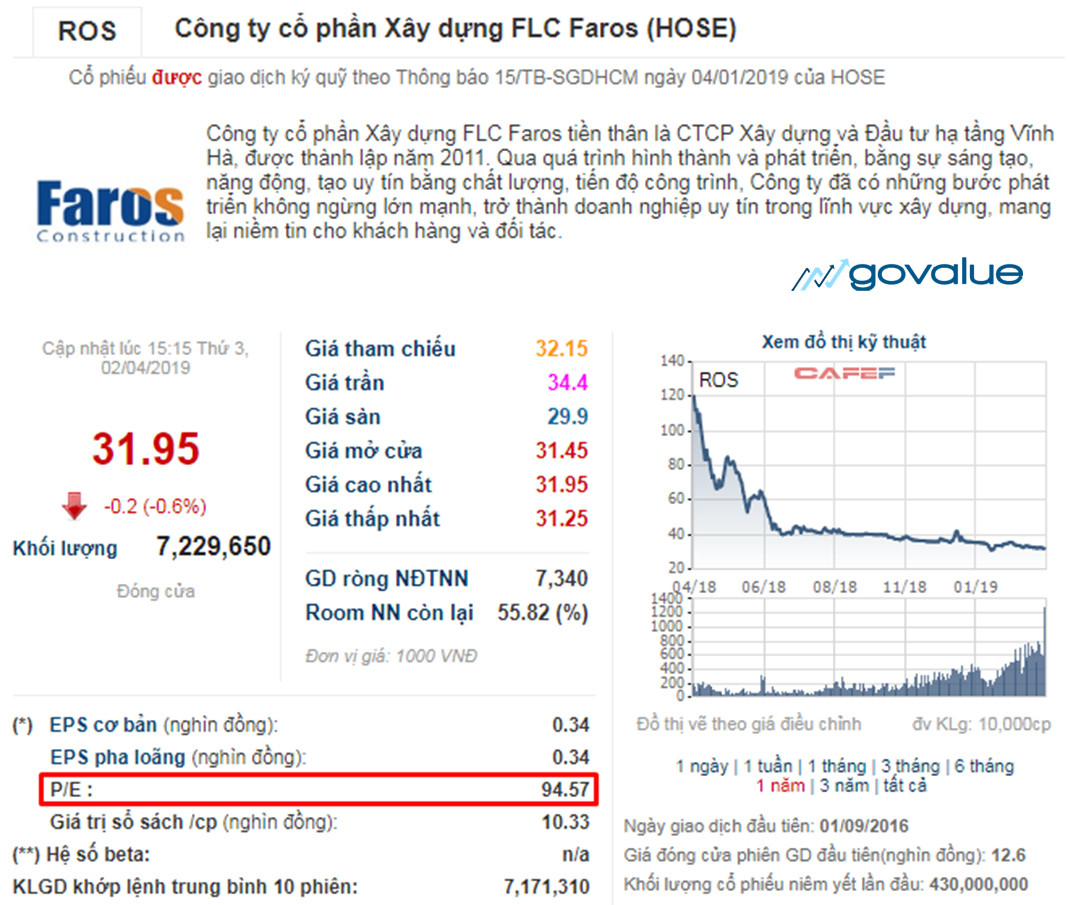1068x905 pixels.
Task: Click the 'Giá trần' value 34.4
Action: pyautogui.click(x=567, y=383)
